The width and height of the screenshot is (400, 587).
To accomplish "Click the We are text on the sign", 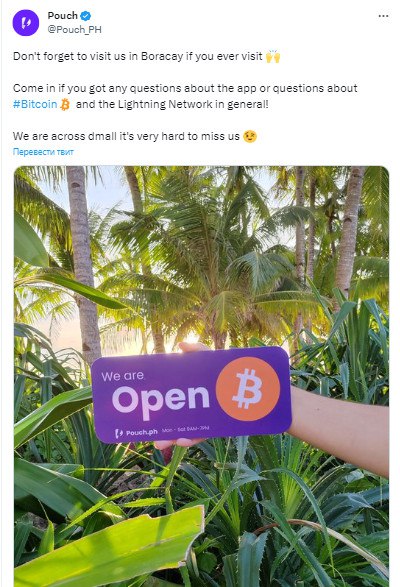I will coord(122,376).
